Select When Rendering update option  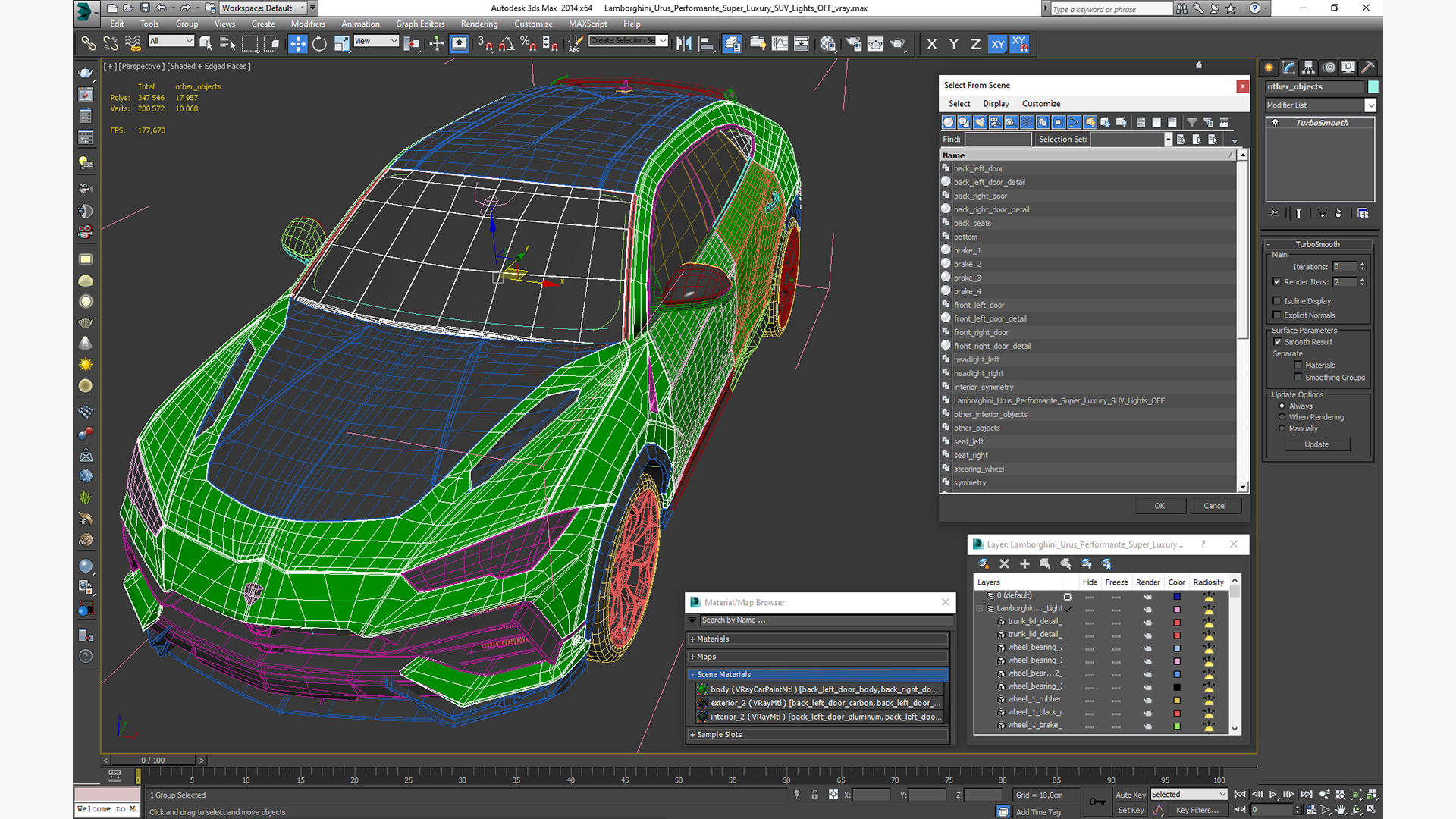[1282, 417]
